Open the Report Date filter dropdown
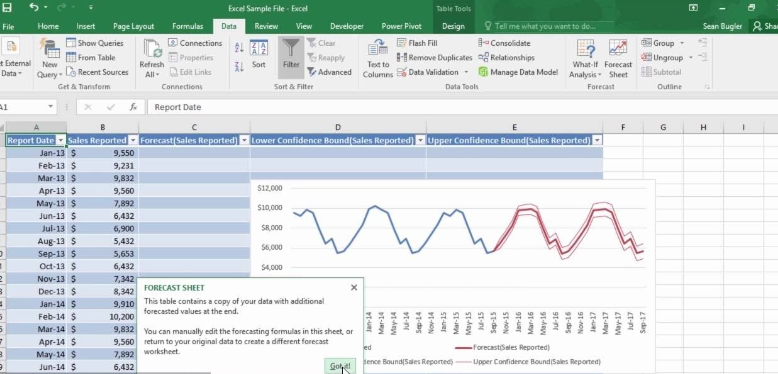 click(61, 140)
